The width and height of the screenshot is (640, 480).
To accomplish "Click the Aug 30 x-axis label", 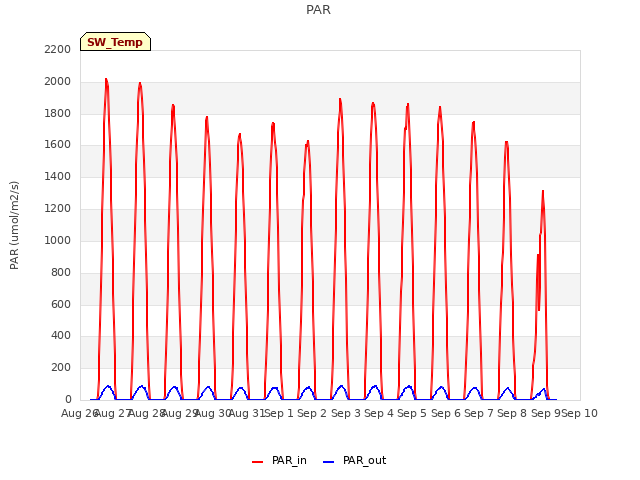I will click(213, 413).
